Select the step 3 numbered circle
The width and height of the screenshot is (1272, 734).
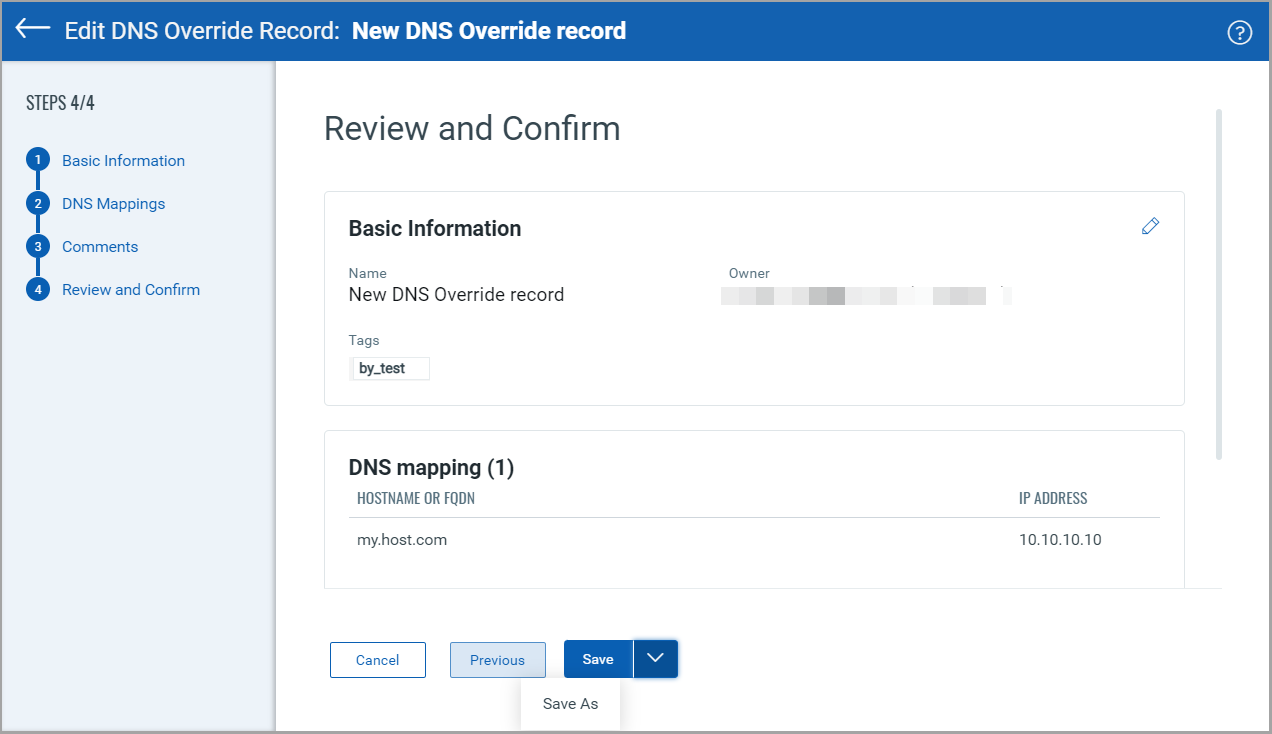point(38,246)
